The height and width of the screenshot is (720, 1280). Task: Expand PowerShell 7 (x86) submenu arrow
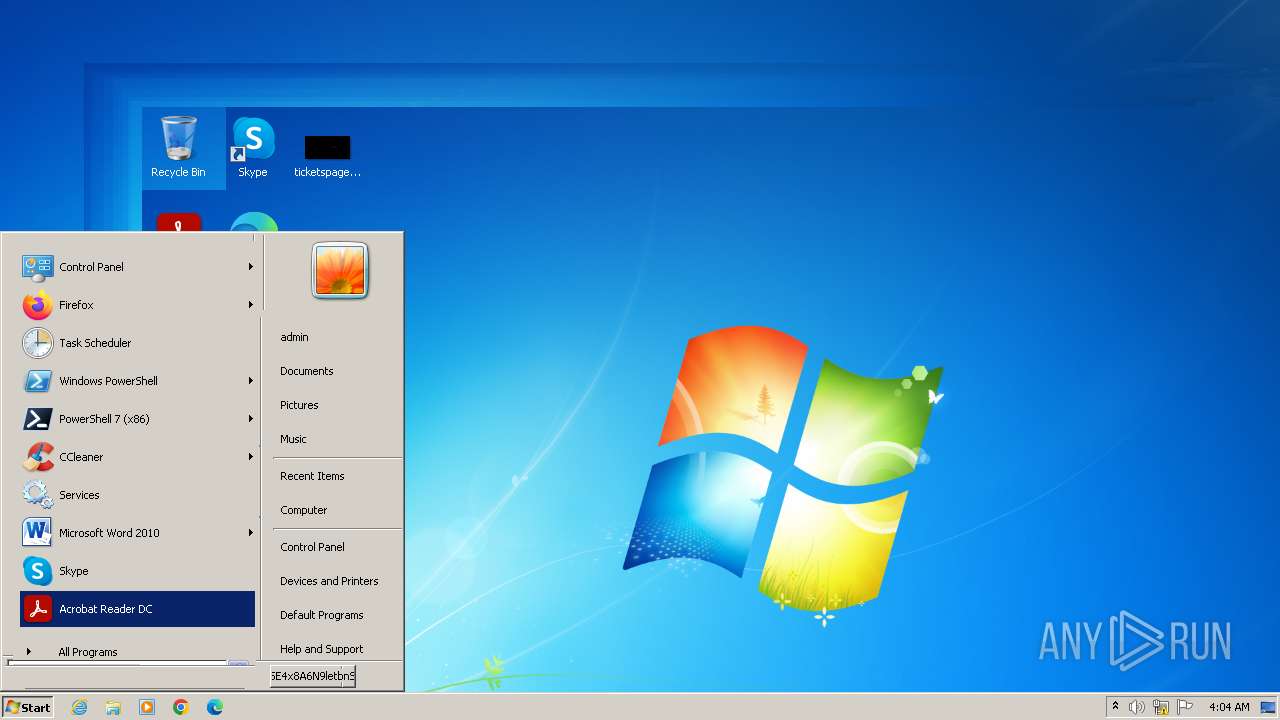(250, 419)
